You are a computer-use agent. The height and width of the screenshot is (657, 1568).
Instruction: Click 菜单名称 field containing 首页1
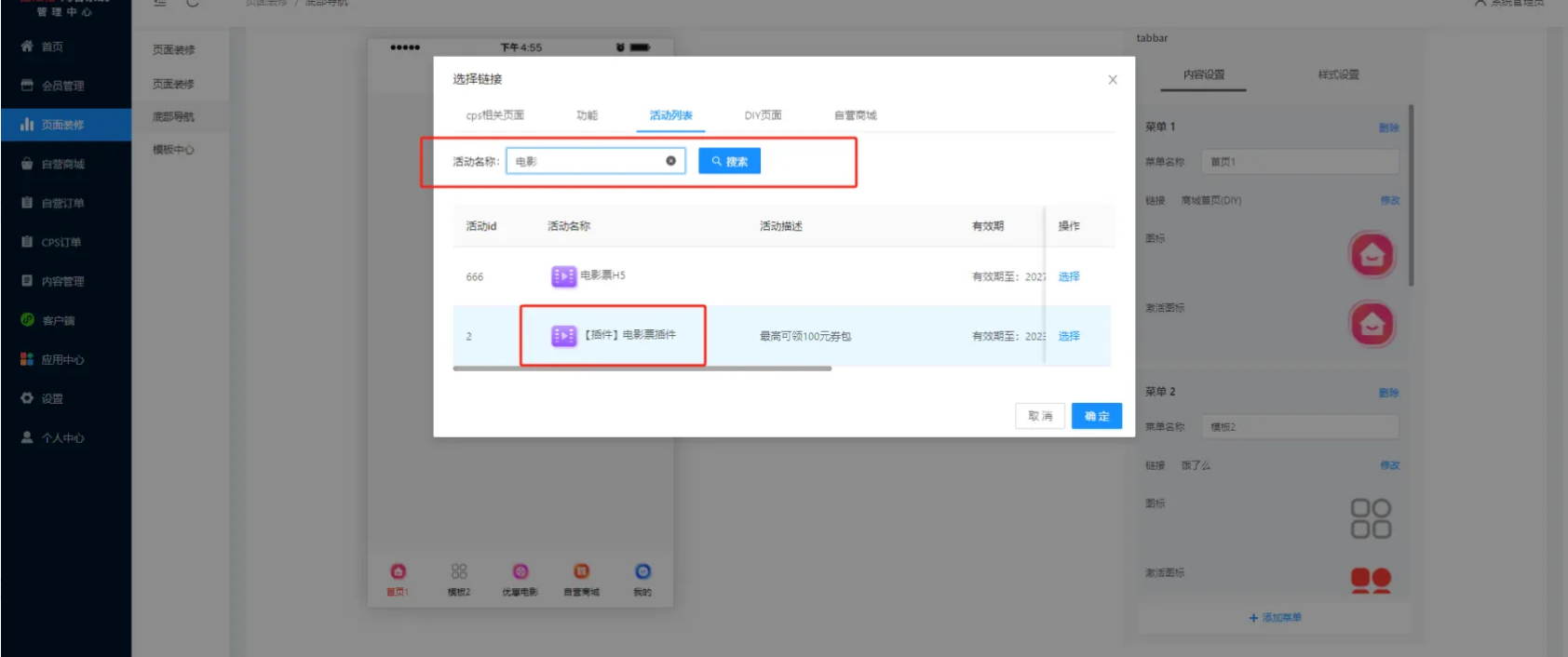[1300, 162]
